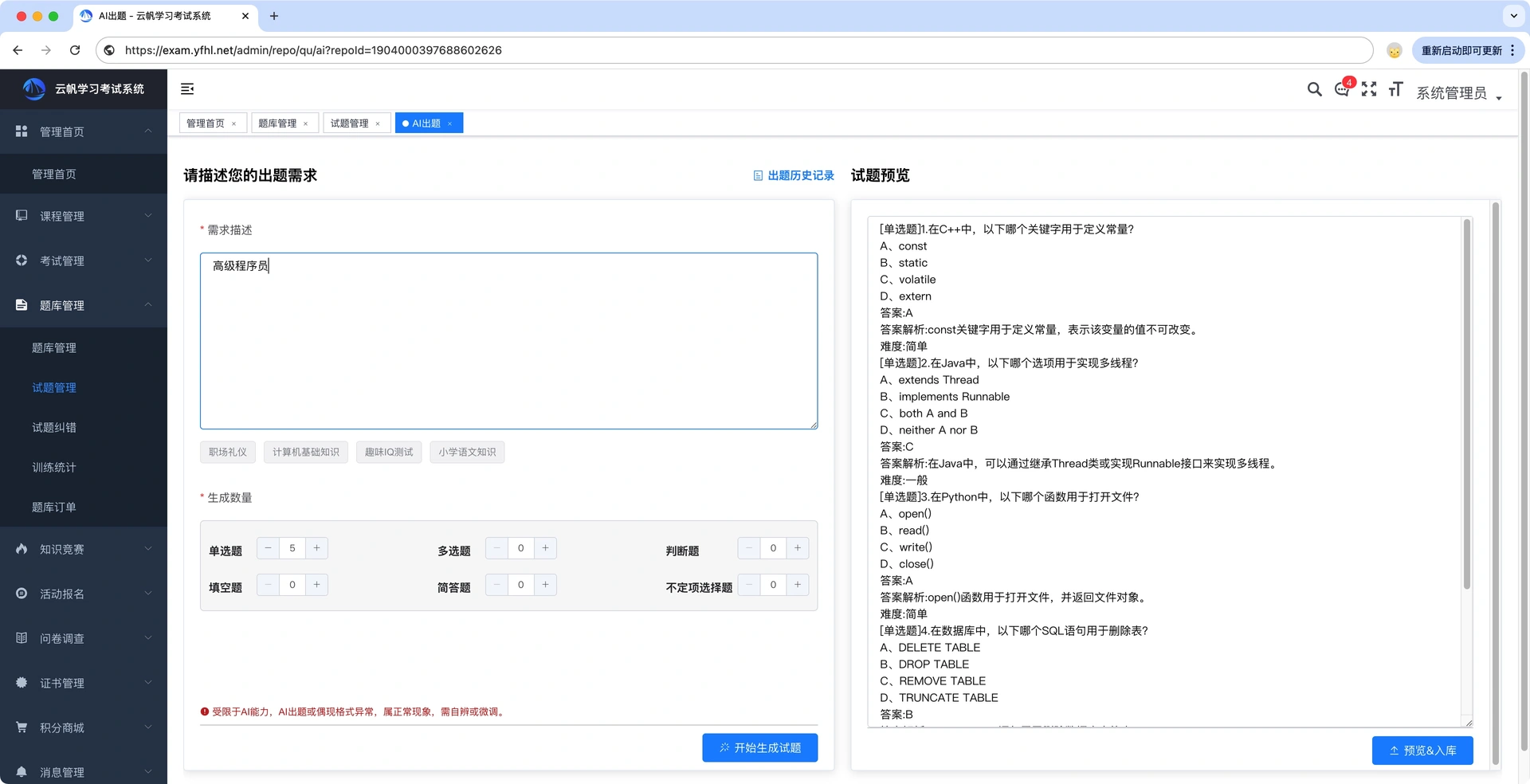Open the messages icon with badge 4

pos(1343,88)
